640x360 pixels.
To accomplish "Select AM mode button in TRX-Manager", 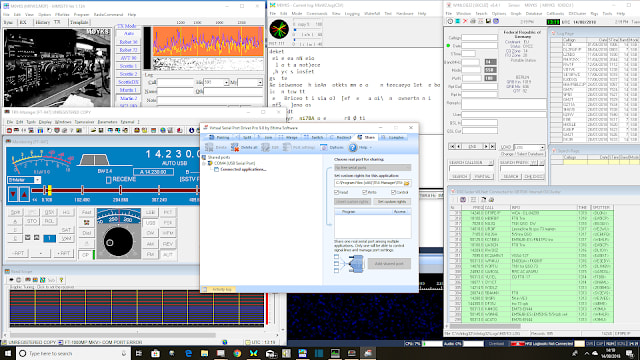I will [x=151, y=244].
